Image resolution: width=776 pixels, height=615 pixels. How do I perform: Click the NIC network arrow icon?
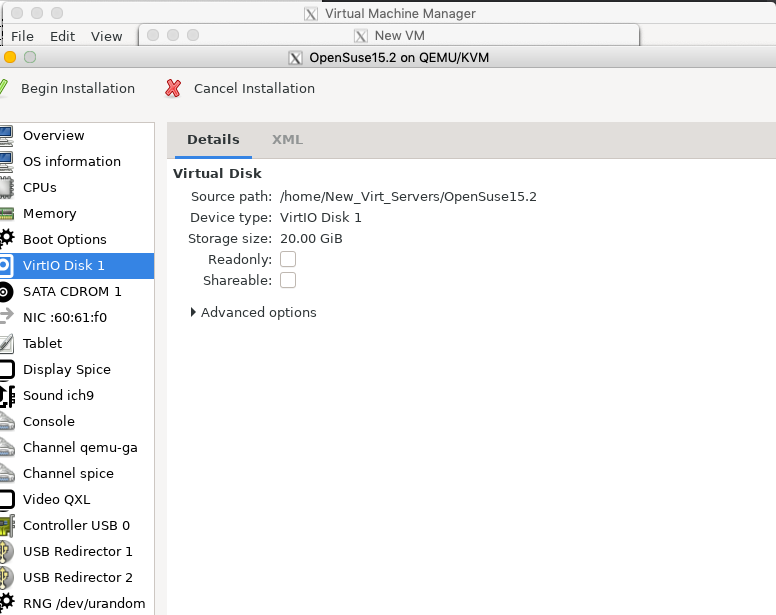coord(6,317)
